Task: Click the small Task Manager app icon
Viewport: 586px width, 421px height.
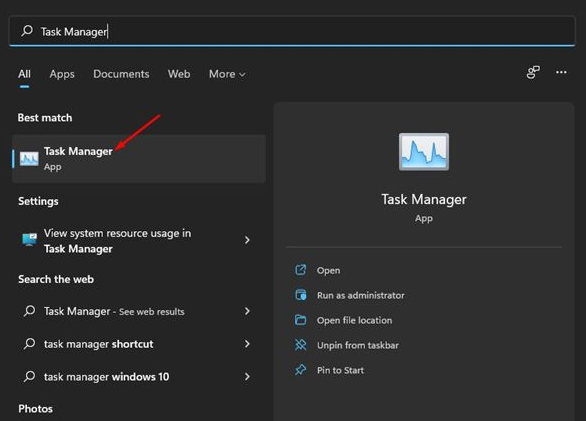Action: coord(29,159)
